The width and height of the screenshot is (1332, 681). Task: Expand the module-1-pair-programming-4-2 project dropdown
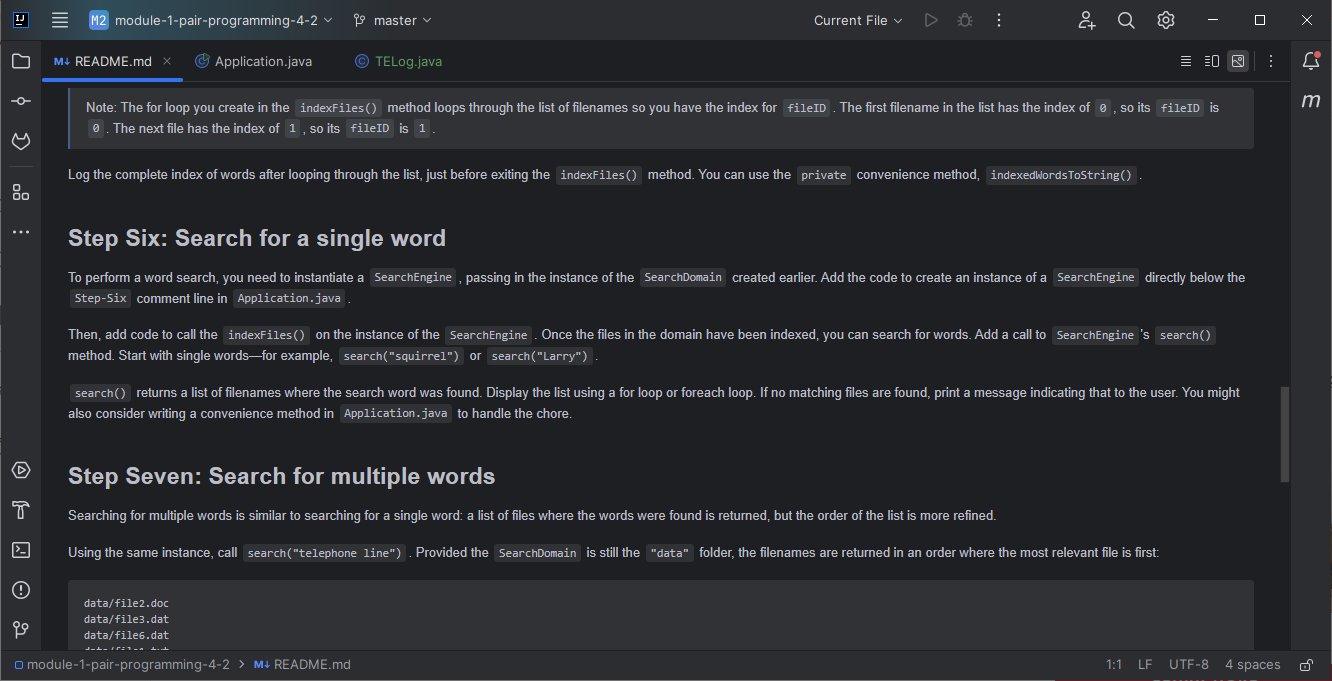[x=329, y=20]
